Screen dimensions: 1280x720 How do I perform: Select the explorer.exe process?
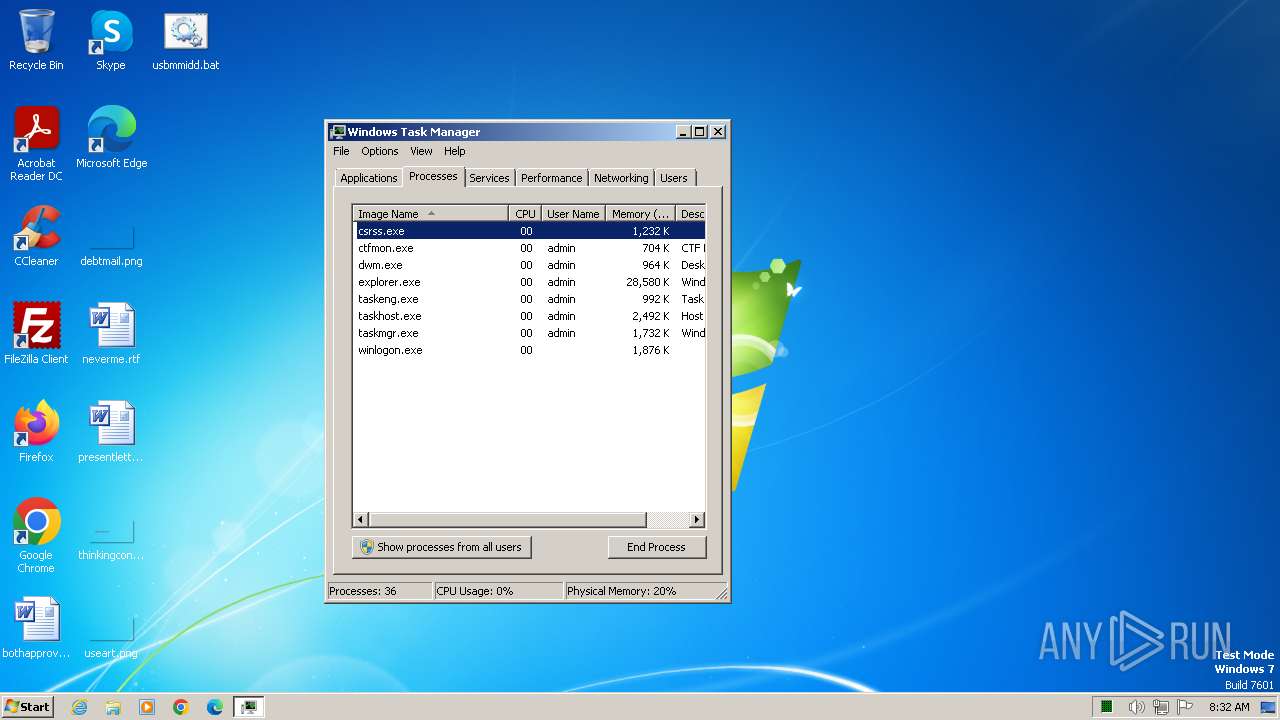pos(529,282)
